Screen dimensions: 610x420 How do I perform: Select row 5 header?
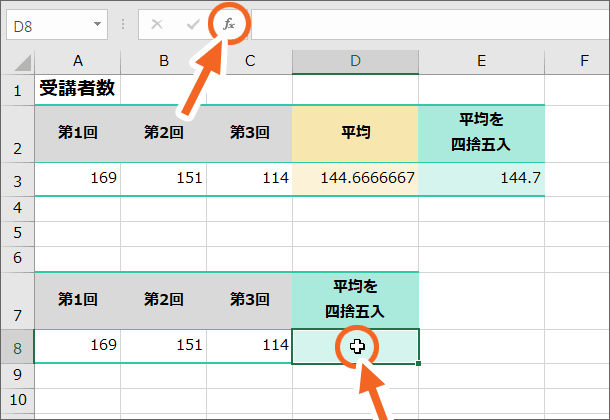[x=17, y=234]
